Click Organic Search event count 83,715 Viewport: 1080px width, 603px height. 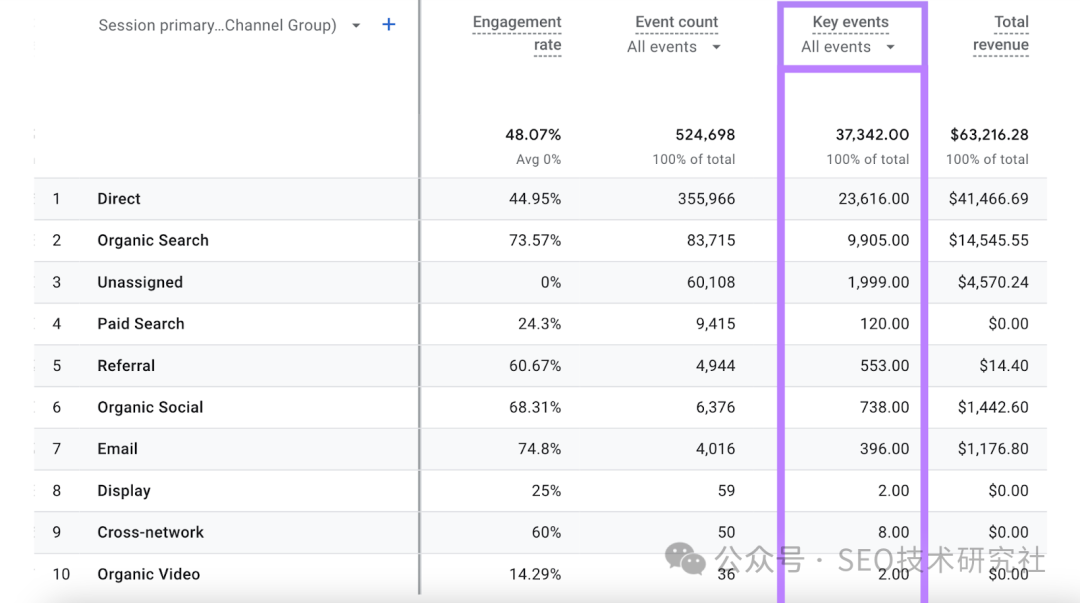pyautogui.click(x=711, y=241)
